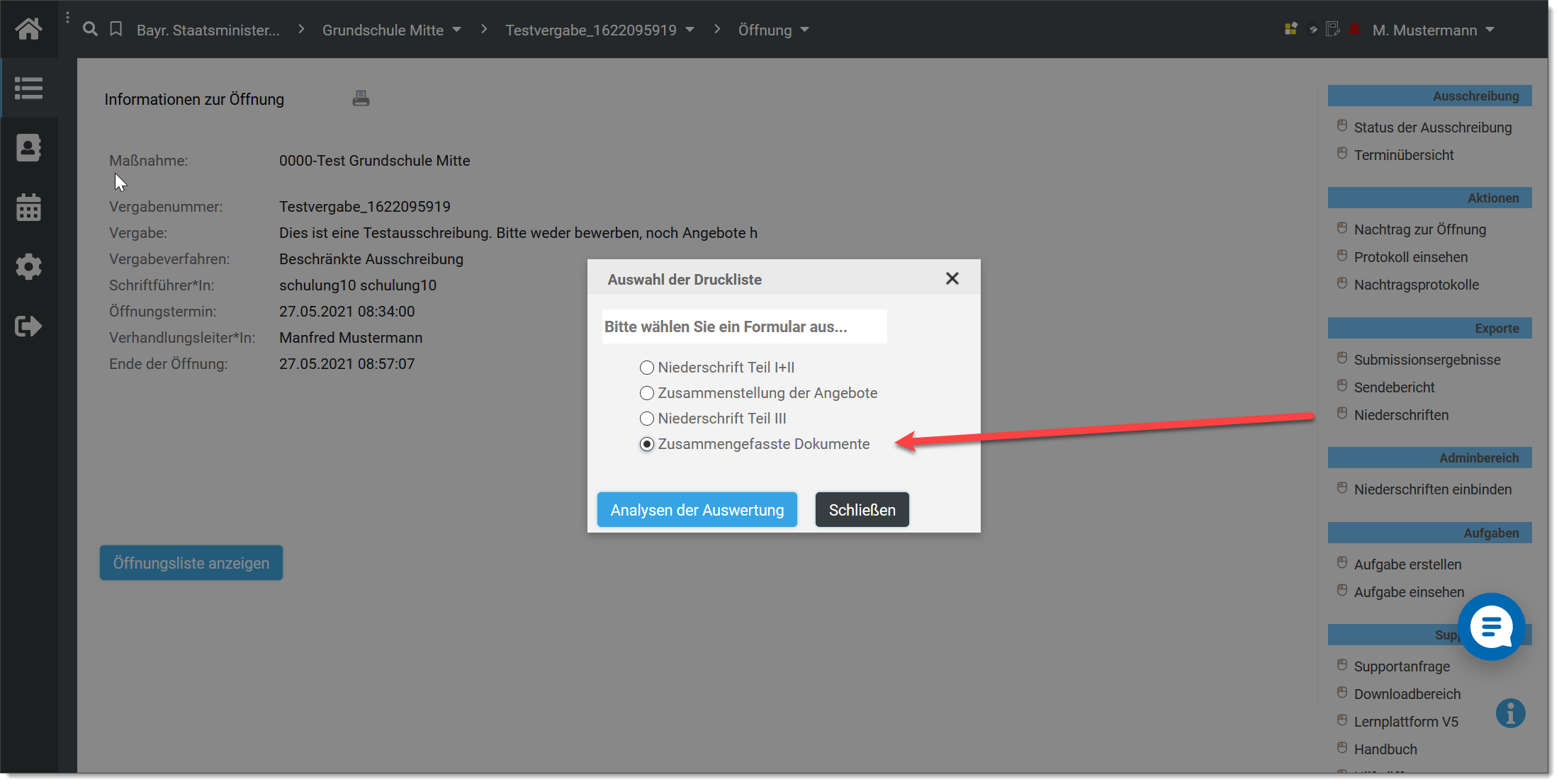Open Protokoll einsehen link

(1410, 257)
